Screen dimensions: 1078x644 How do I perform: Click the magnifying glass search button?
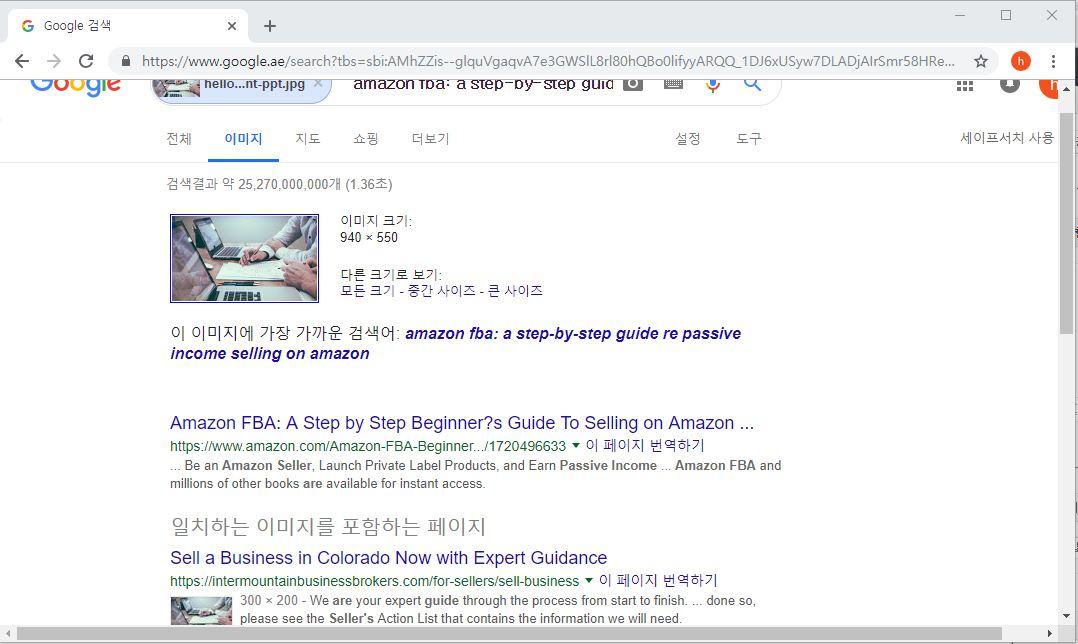coord(753,85)
